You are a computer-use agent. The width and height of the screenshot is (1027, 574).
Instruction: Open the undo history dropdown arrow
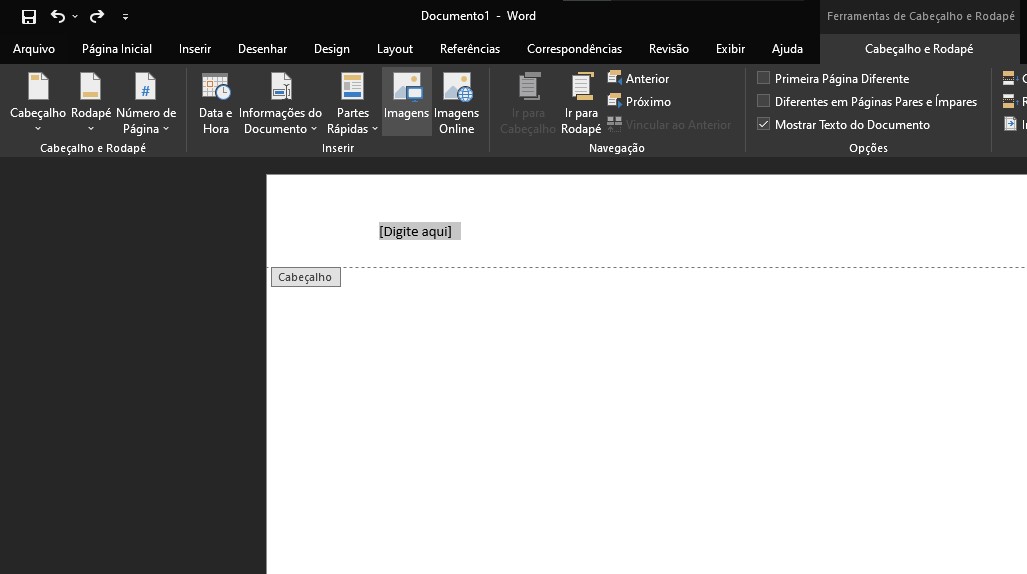(x=75, y=16)
